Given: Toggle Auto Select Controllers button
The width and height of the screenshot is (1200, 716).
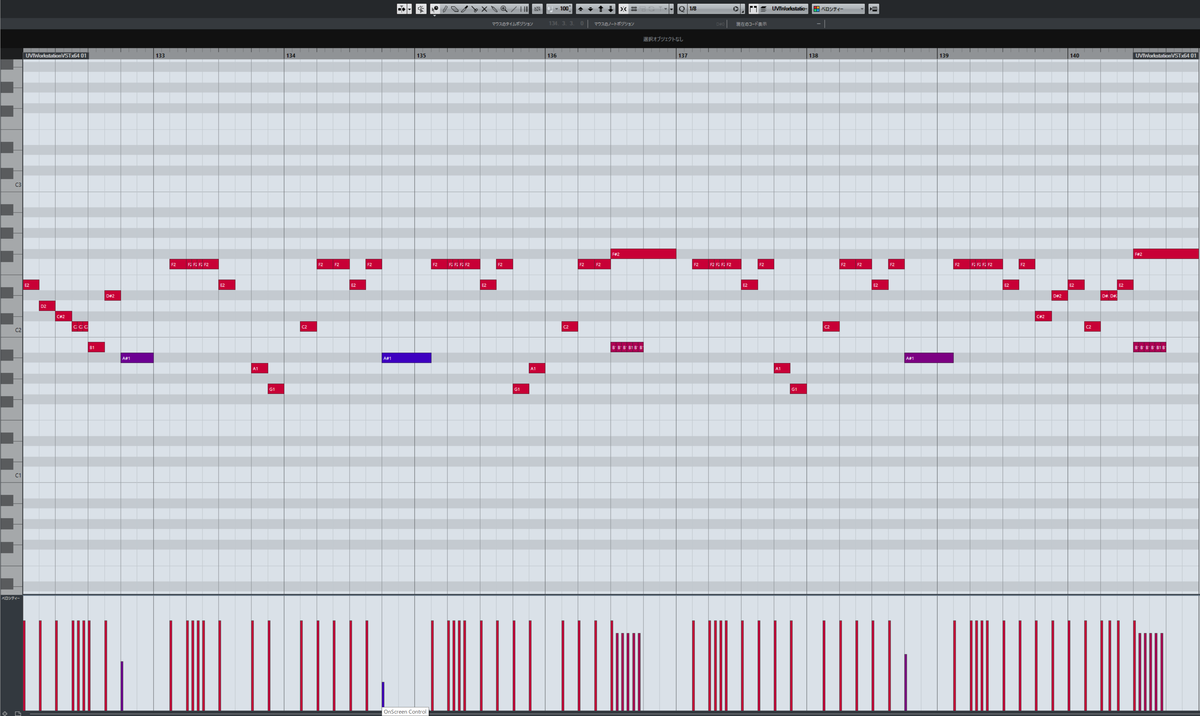Looking at the screenshot, I should [536, 8].
